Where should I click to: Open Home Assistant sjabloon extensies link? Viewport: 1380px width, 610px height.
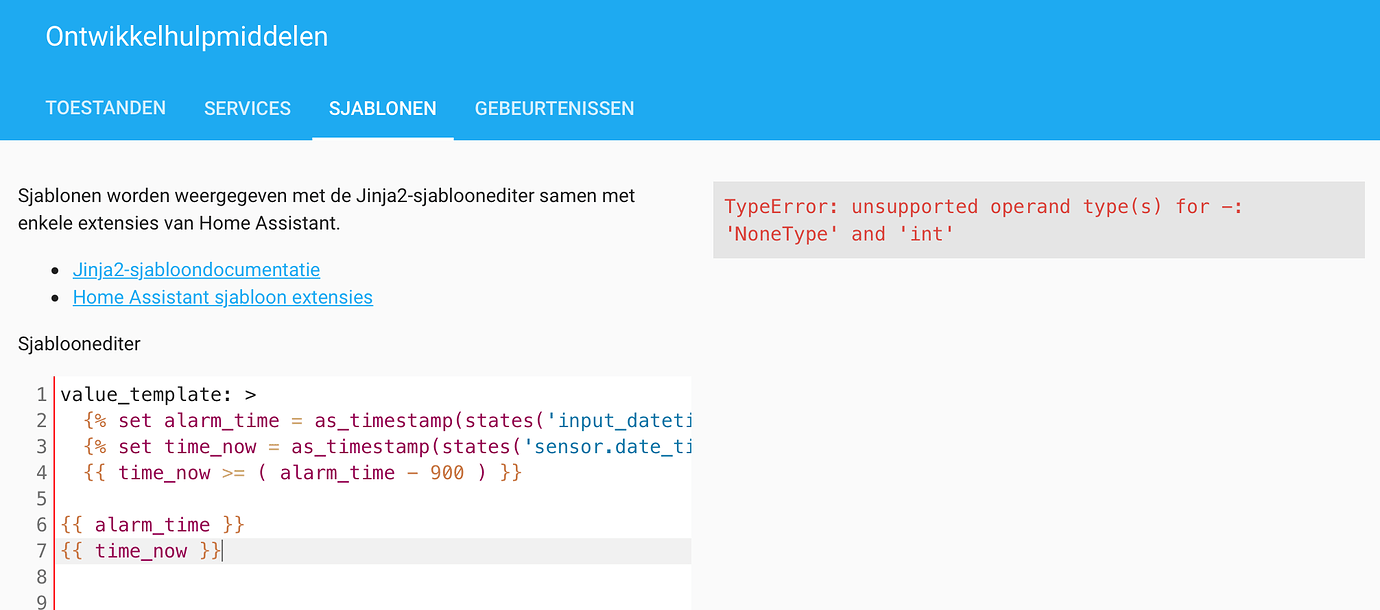(x=222, y=297)
